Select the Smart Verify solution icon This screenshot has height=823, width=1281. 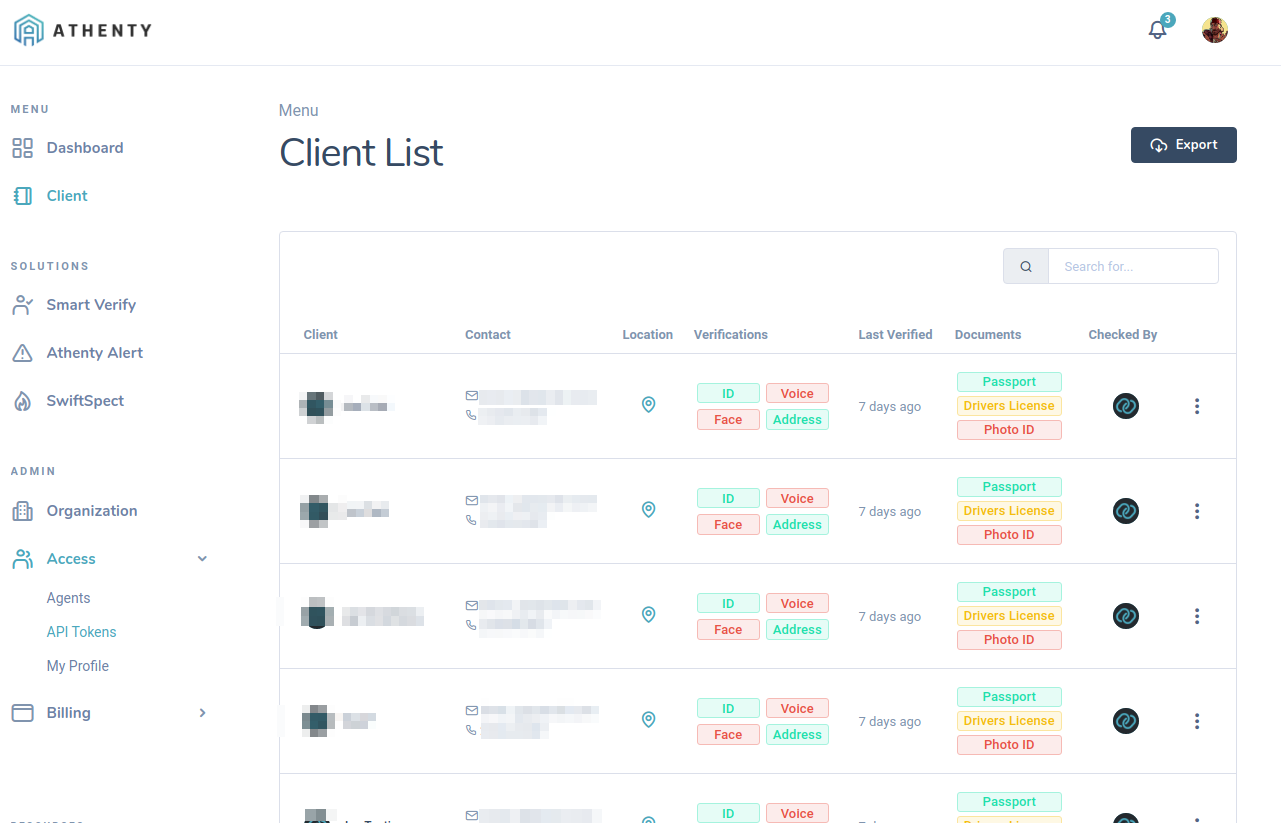click(22, 304)
